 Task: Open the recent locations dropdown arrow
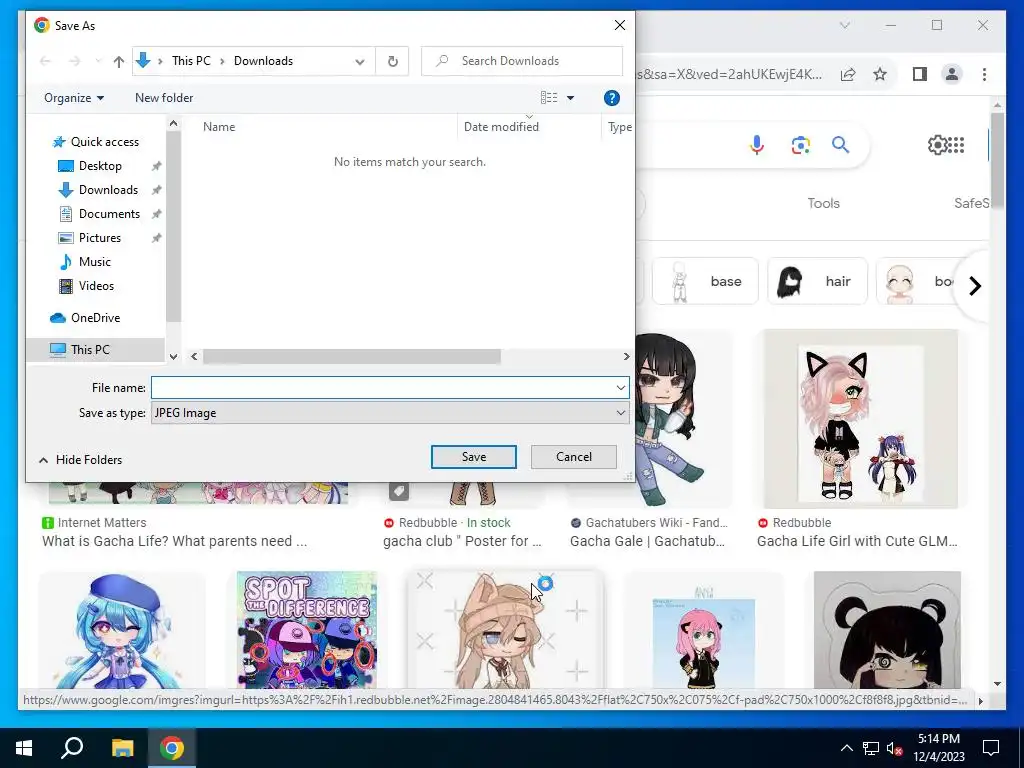[98, 61]
